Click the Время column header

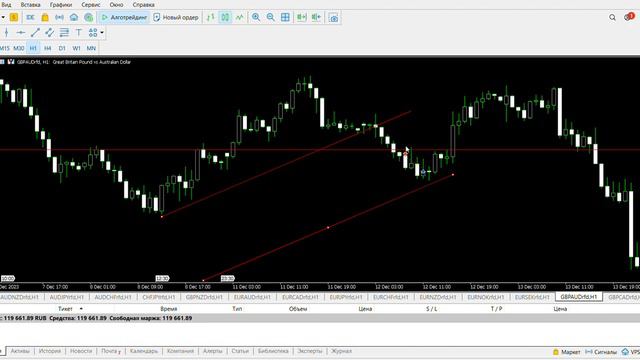point(169,309)
